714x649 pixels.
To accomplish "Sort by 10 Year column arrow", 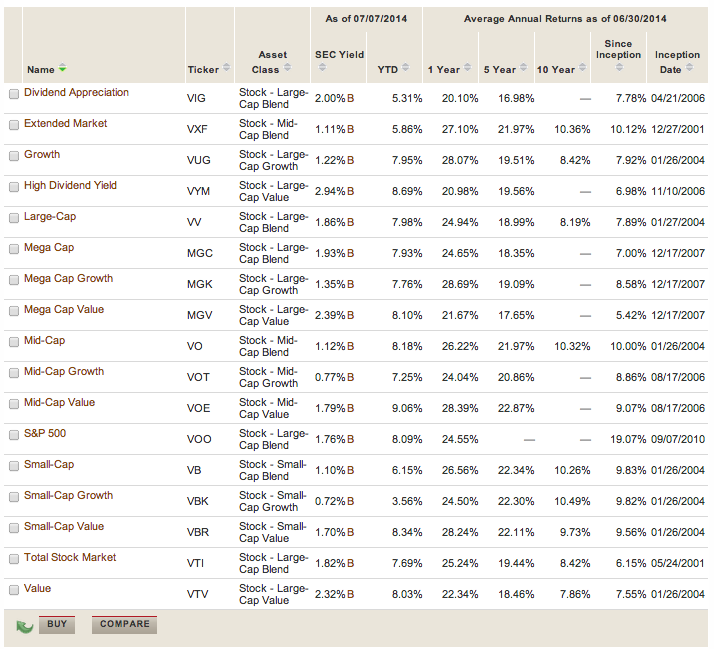I will pos(582,67).
